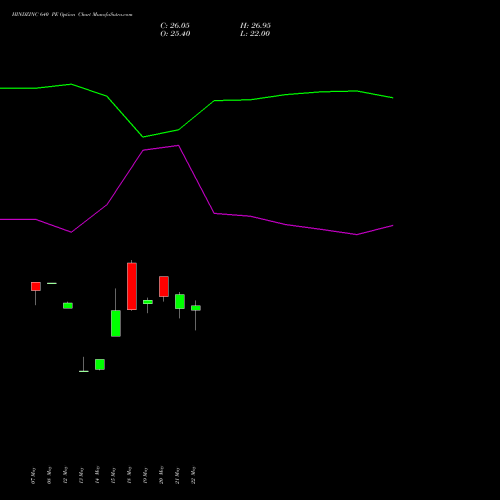Image resolution: width=500 pixels, height=500 pixels.
Task: Click the small green 12 May candlestick
Action: (68, 306)
